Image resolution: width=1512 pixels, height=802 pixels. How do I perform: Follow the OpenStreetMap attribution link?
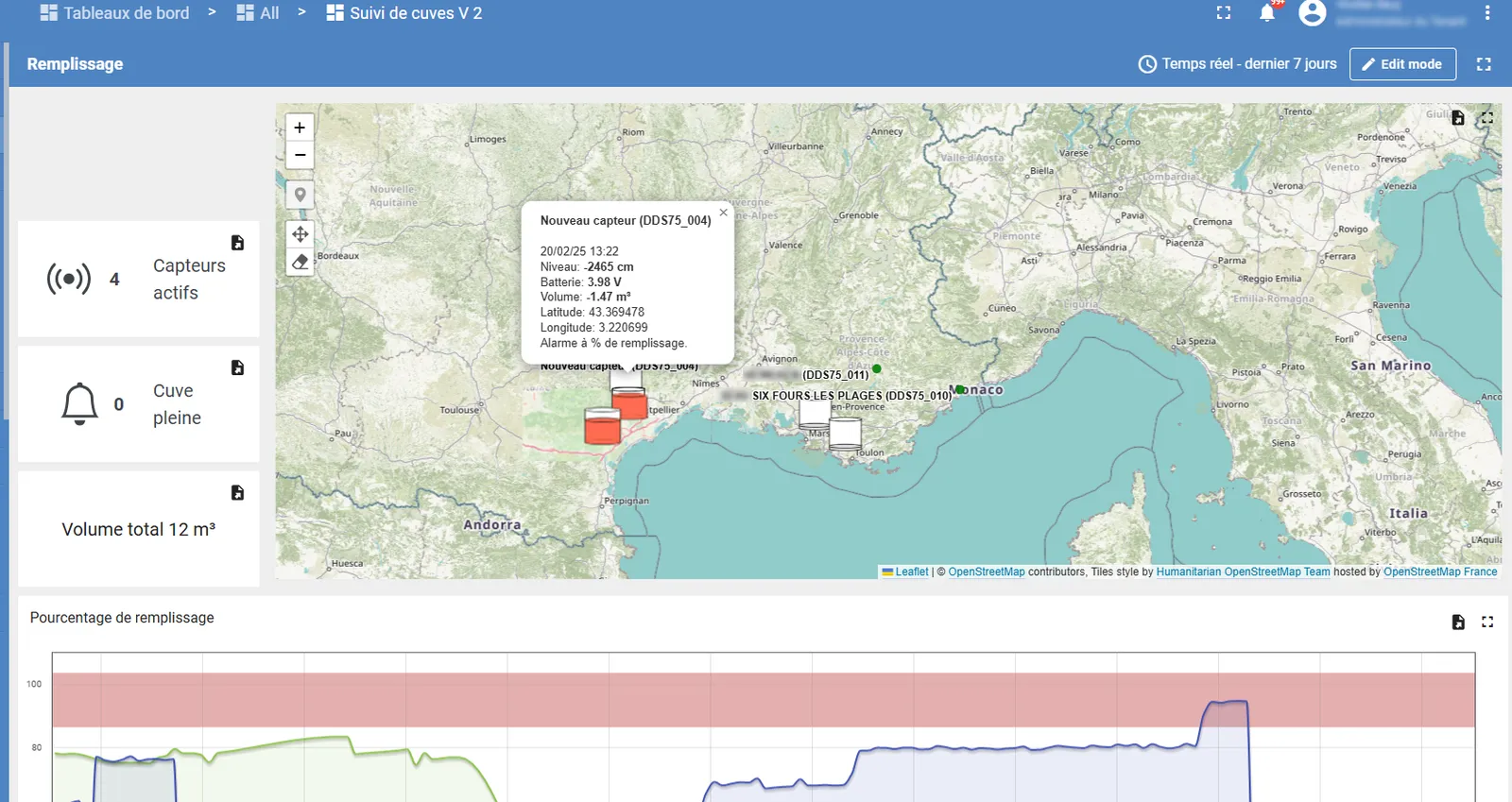986,572
